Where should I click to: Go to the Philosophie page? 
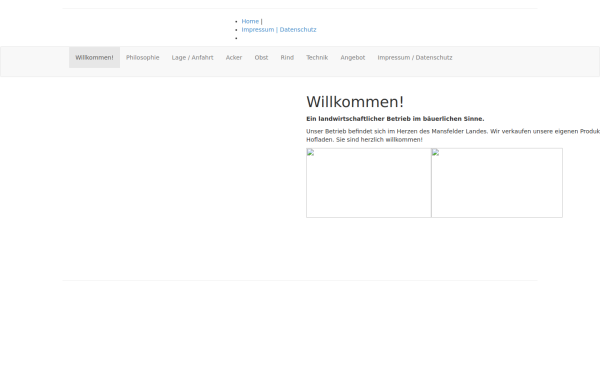click(143, 58)
